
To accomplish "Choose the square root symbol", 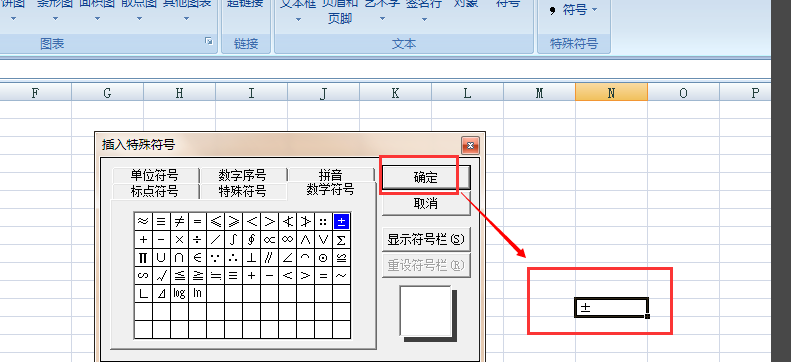I will click(x=161, y=275).
